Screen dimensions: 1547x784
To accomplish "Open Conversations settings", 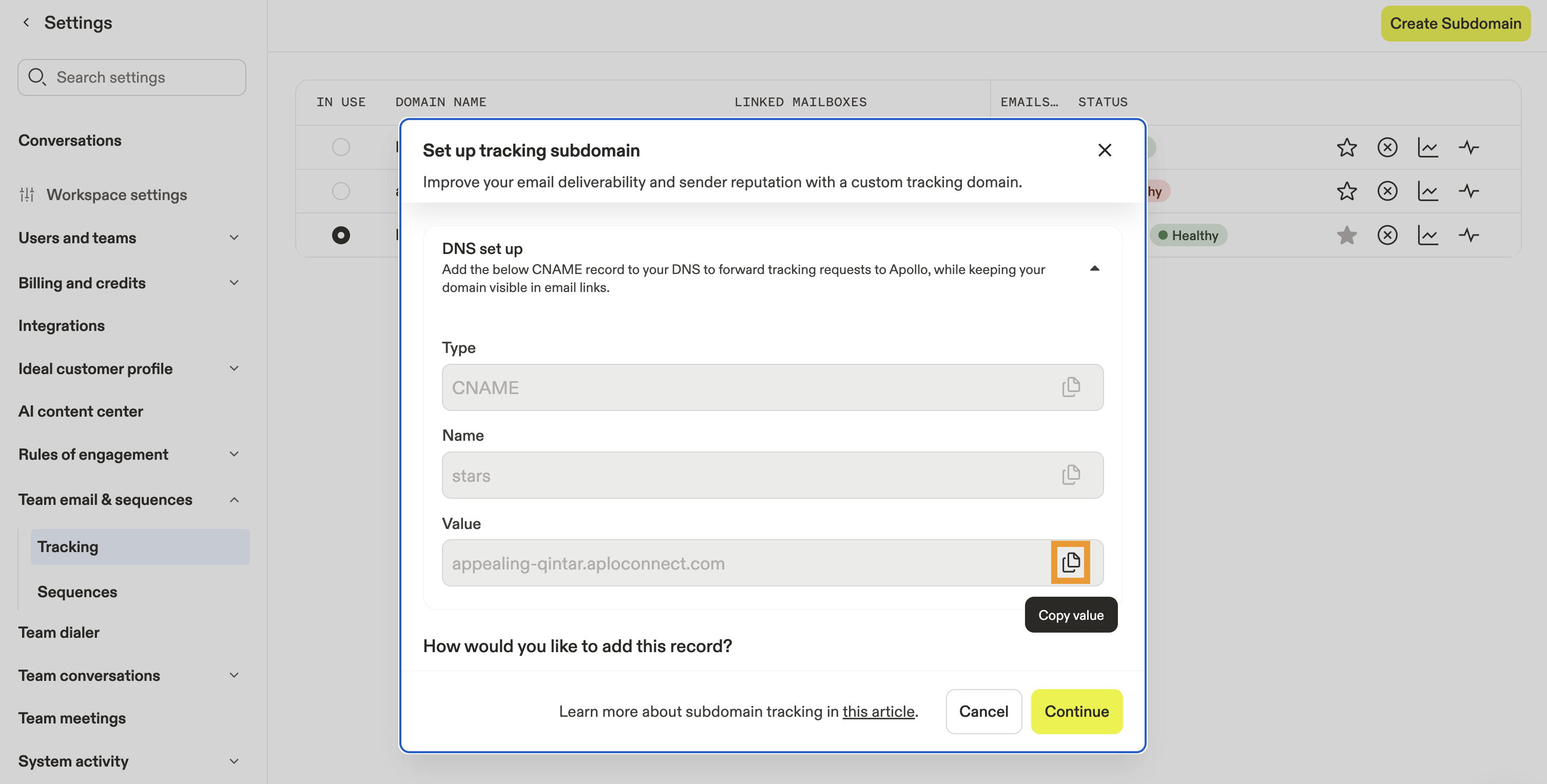I will [70, 140].
